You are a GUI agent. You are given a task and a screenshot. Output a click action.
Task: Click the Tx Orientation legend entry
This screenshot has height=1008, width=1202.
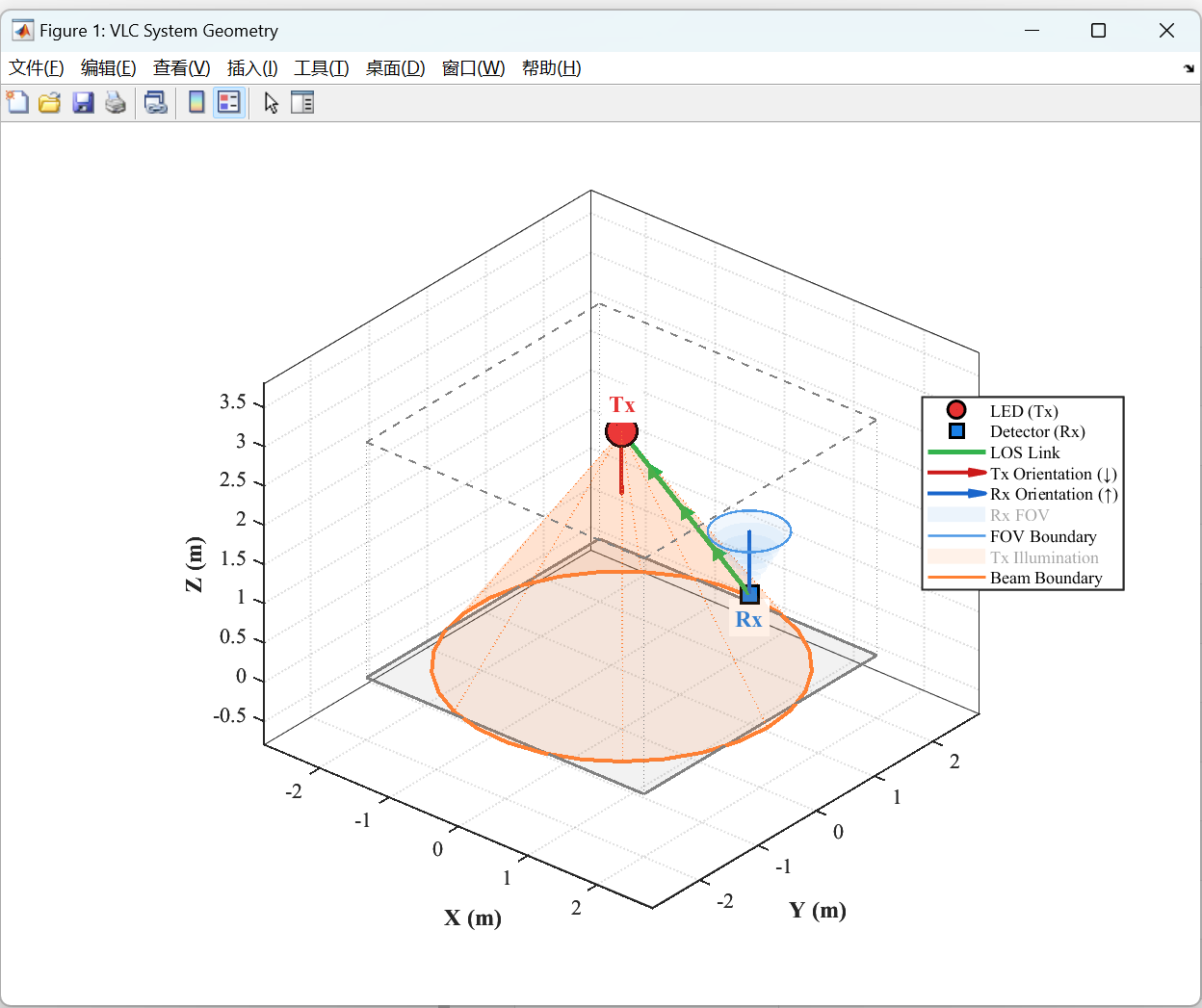coord(1054,474)
